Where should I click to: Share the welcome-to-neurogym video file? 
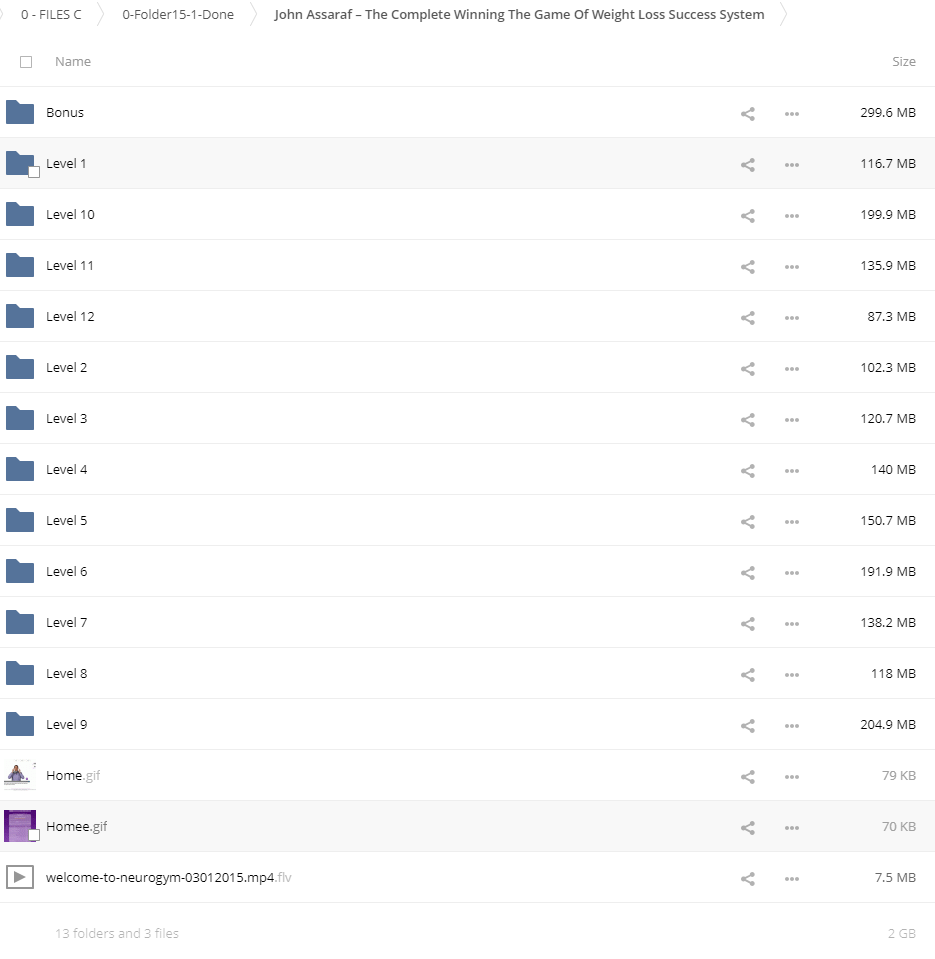[747, 879]
